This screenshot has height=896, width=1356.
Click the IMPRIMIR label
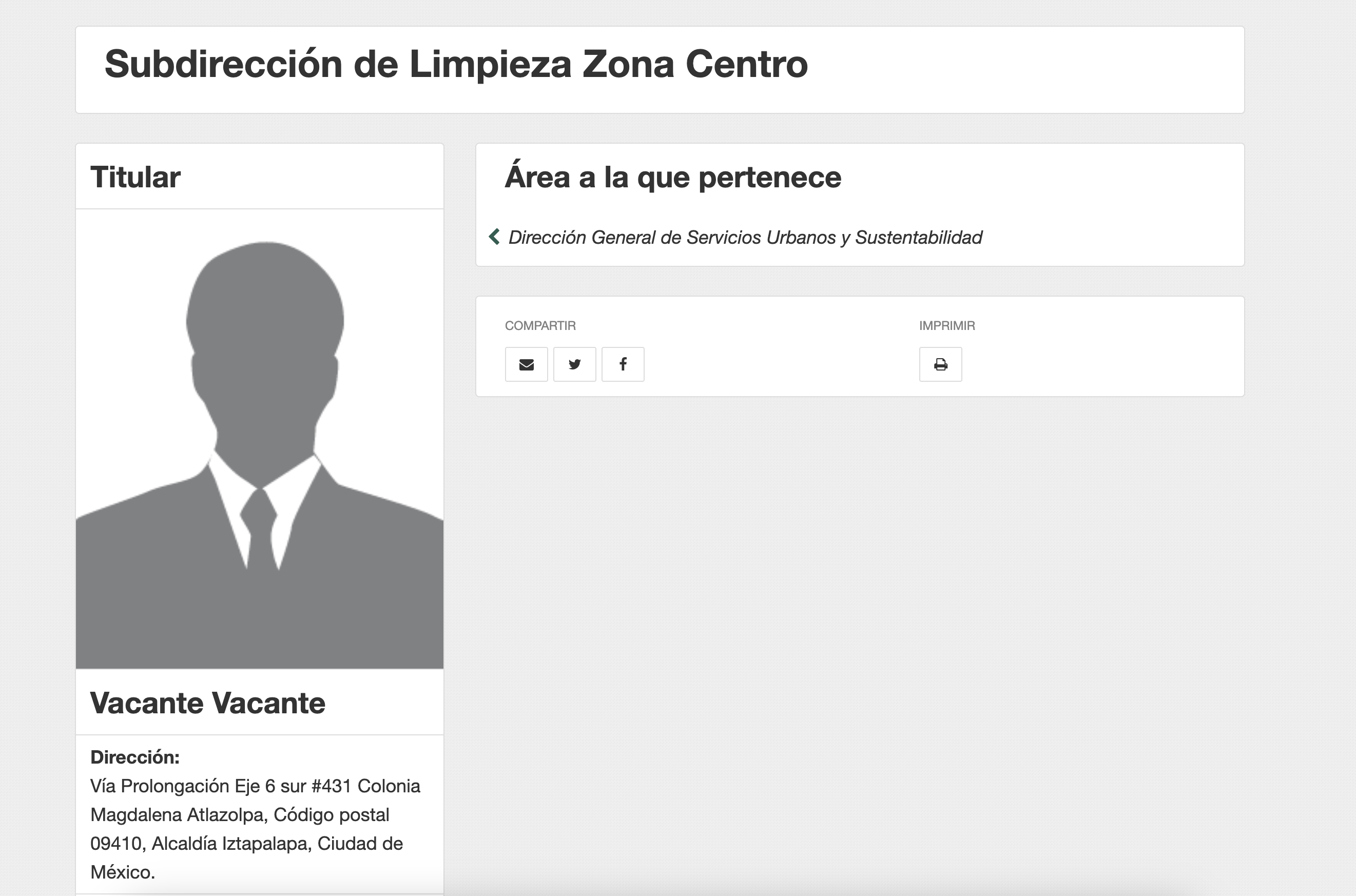[x=946, y=326]
